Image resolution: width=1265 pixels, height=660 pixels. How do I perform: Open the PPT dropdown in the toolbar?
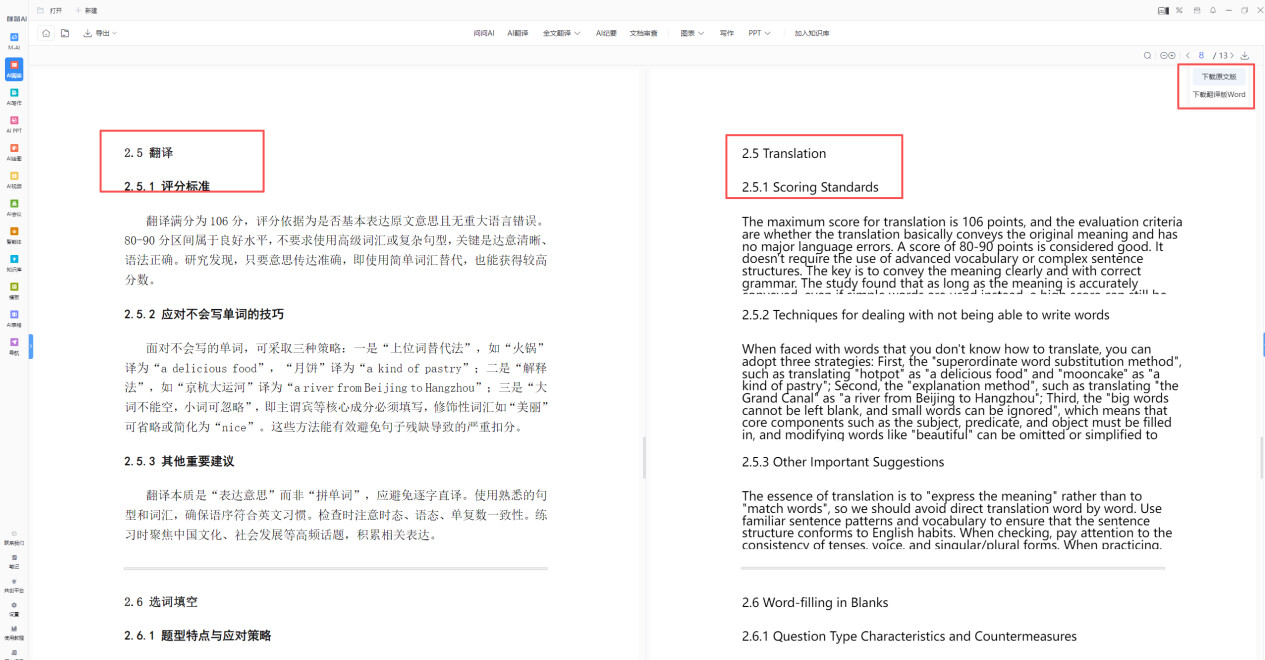point(759,33)
